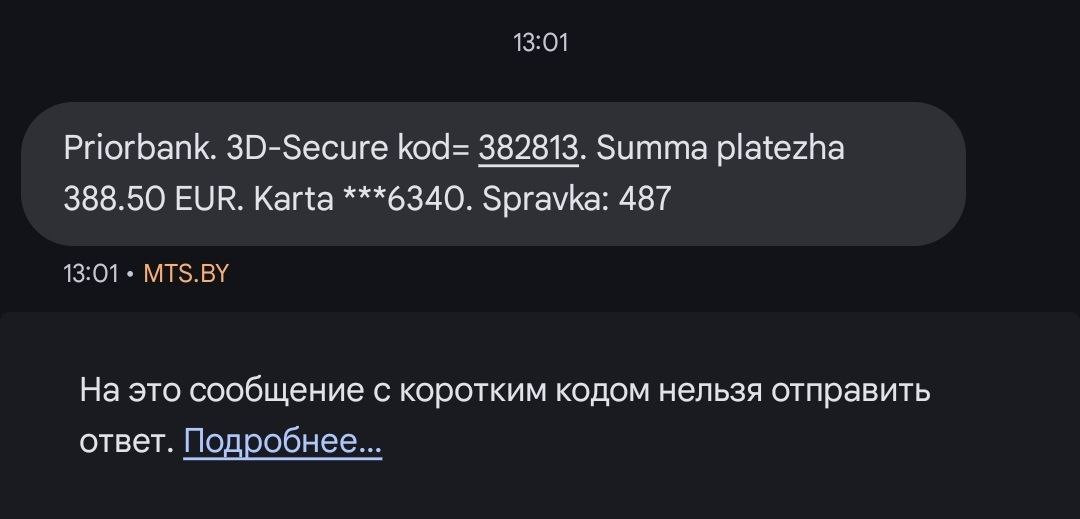
Task: Click the line starting На это сообщение
Action: [x=505, y=390]
